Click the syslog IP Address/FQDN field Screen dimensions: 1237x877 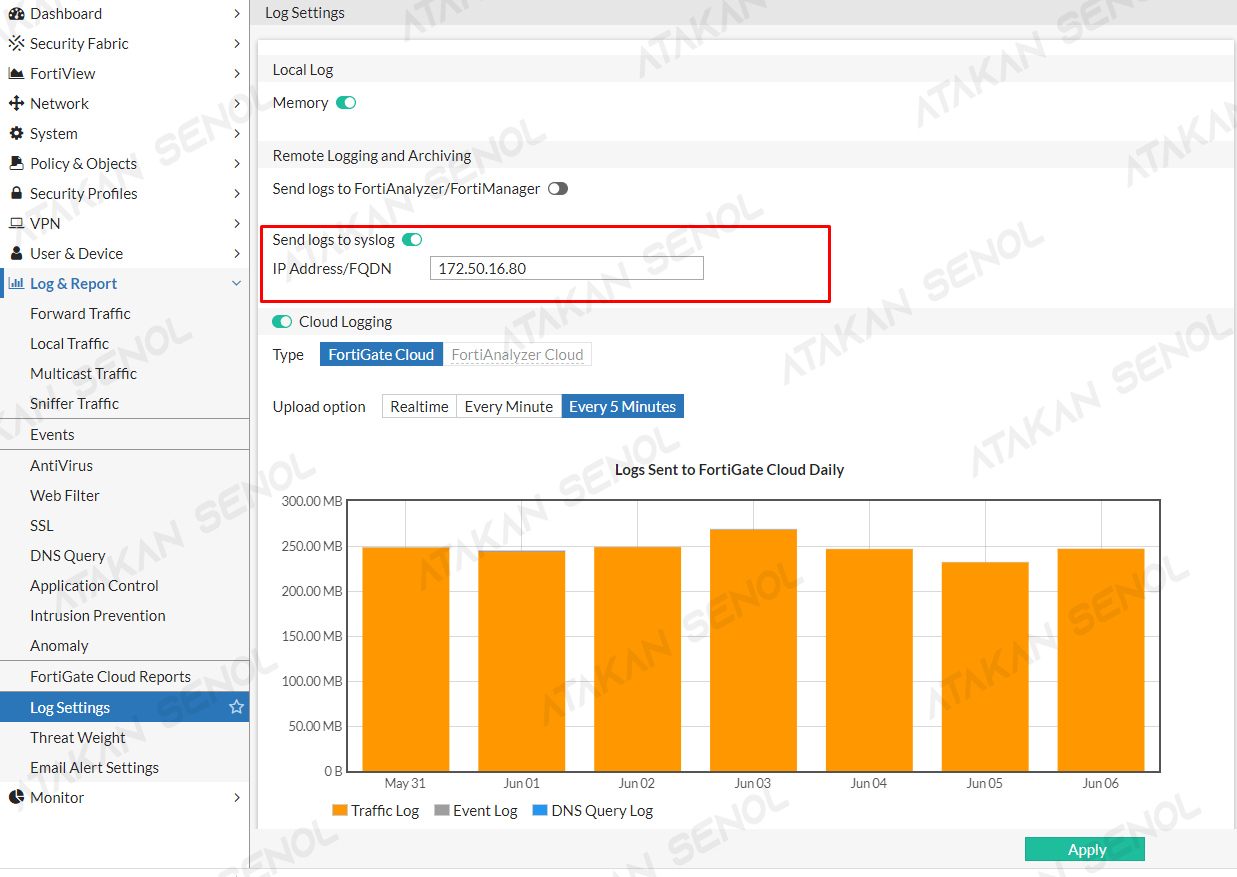567,268
